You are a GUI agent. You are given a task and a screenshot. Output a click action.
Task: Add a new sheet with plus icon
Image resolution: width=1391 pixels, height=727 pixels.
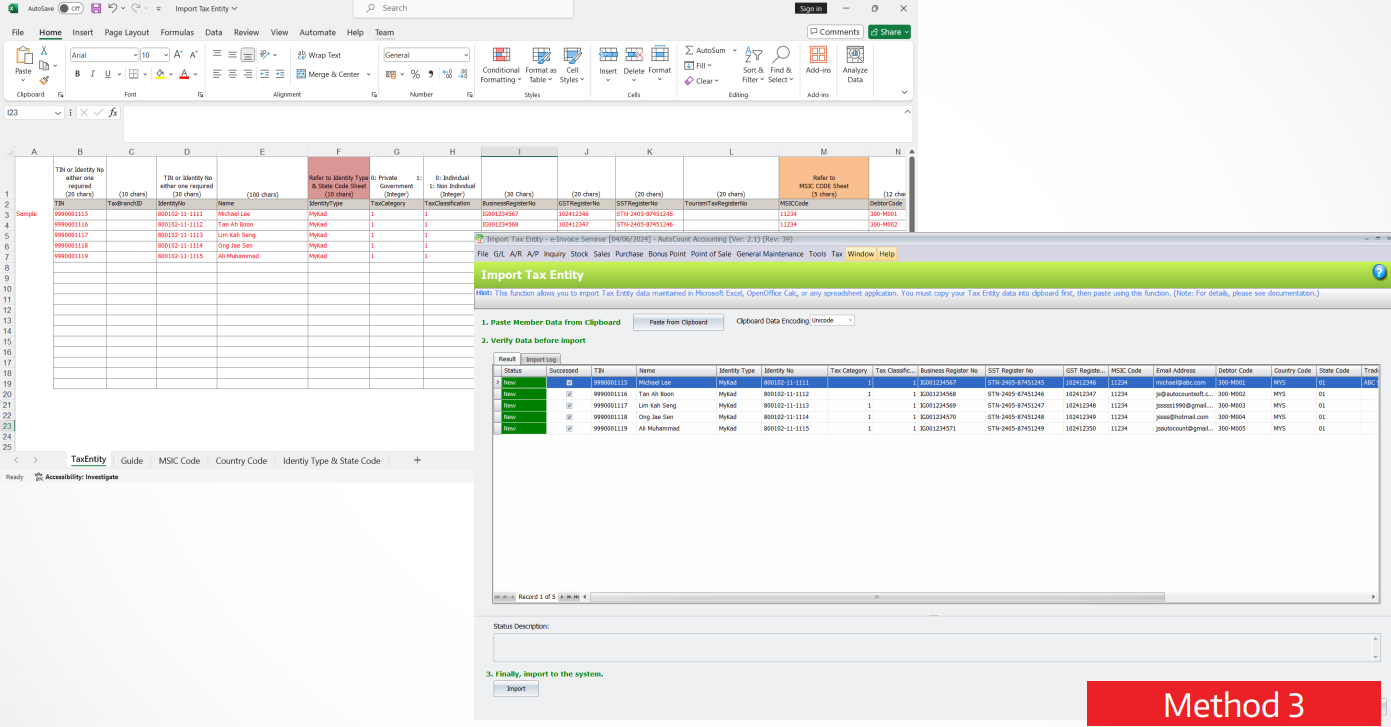[x=417, y=460]
